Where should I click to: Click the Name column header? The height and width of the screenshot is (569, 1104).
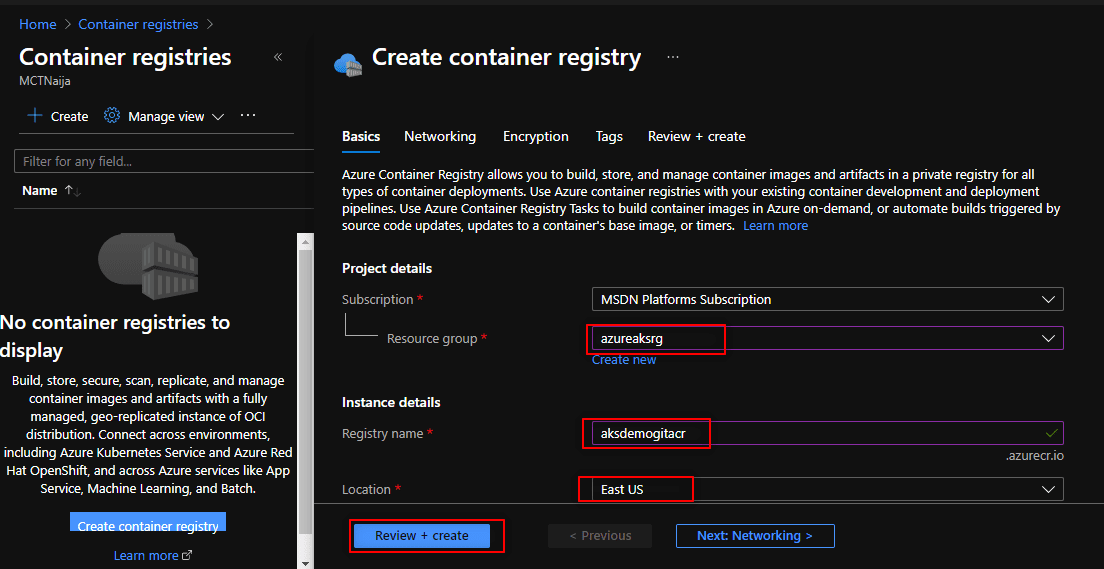(x=39, y=191)
